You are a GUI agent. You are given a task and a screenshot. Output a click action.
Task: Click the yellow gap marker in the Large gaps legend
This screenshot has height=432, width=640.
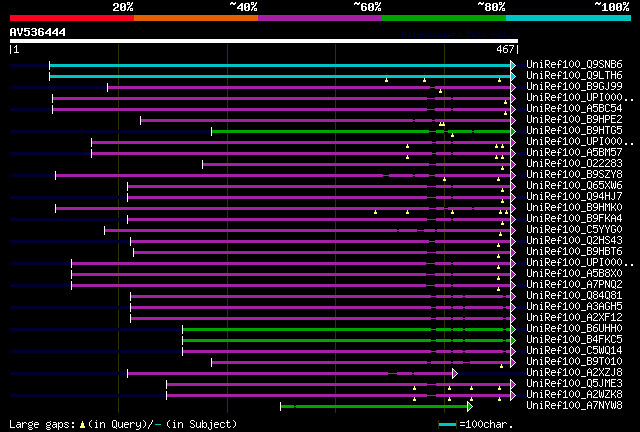pos(82,425)
